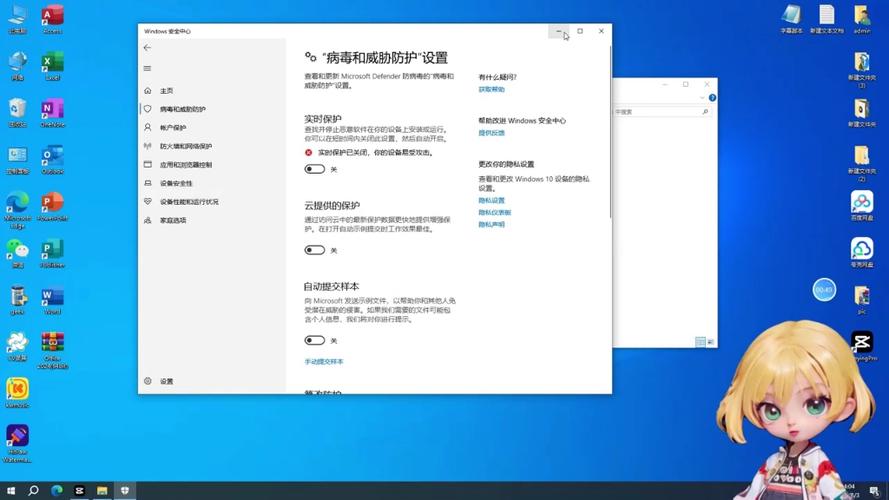Select the Control Panel desktop icon
The height and width of the screenshot is (500, 889).
coord(18,159)
